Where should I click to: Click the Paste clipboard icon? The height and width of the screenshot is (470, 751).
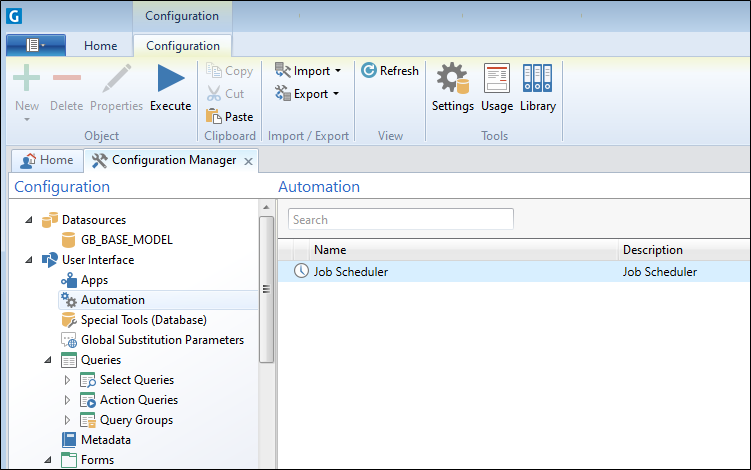point(214,116)
